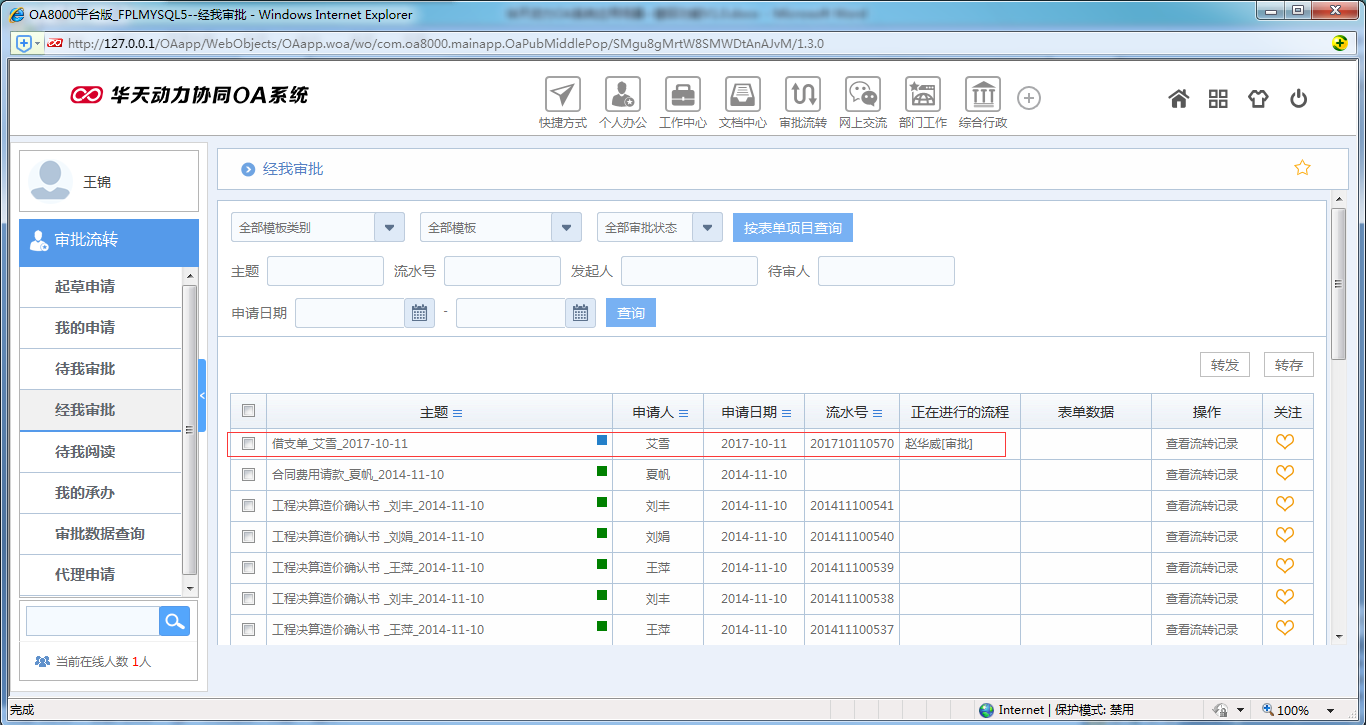The image size is (1366, 725).
Task: Click the power logout icon
Action: click(x=1299, y=98)
